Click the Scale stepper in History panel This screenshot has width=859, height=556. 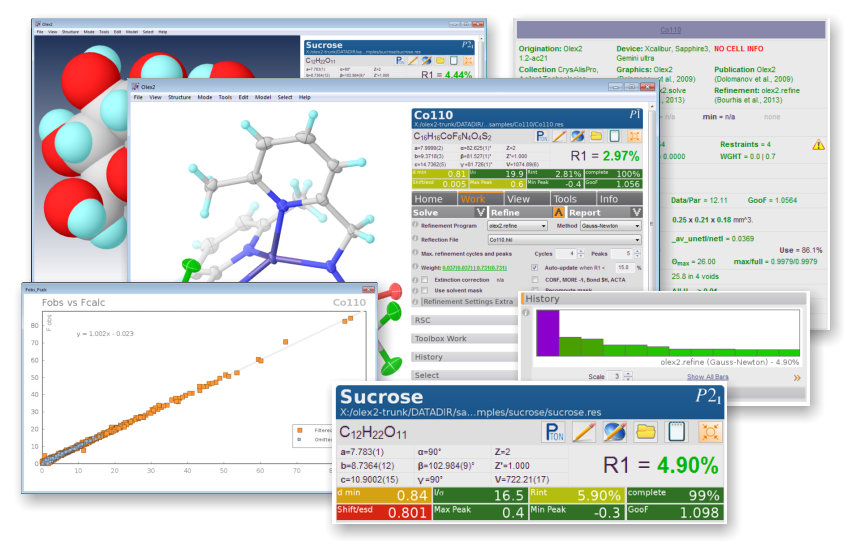coord(628,376)
